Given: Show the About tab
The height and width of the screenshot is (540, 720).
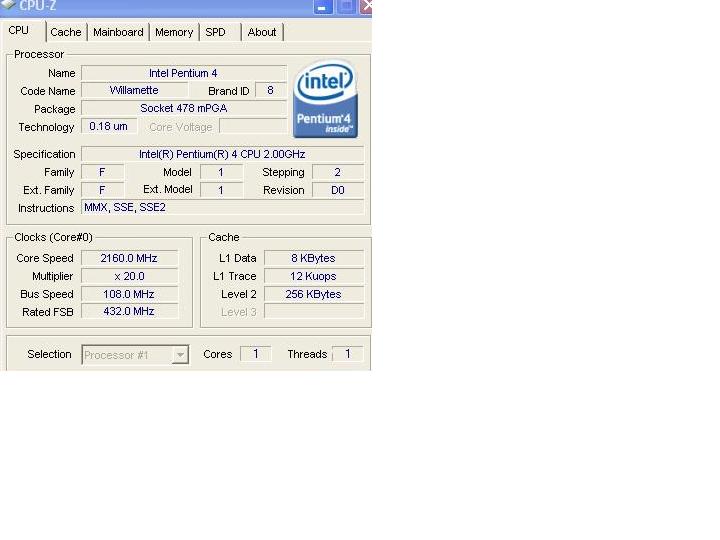Looking at the screenshot, I should [x=262, y=32].
